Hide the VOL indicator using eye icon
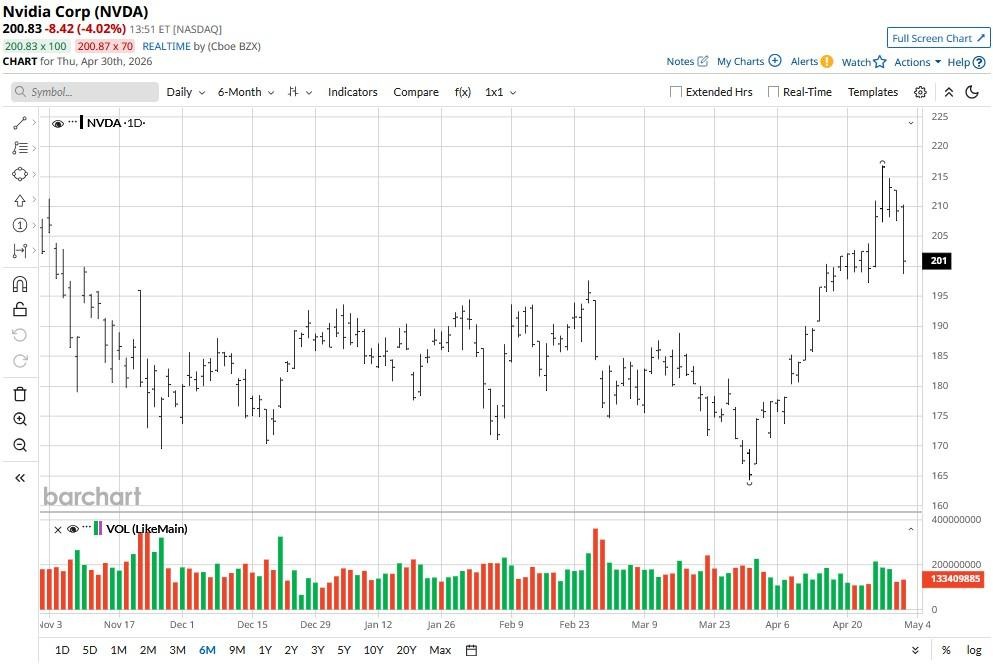The height and width of the screenshot is (669, 993). 73,529
